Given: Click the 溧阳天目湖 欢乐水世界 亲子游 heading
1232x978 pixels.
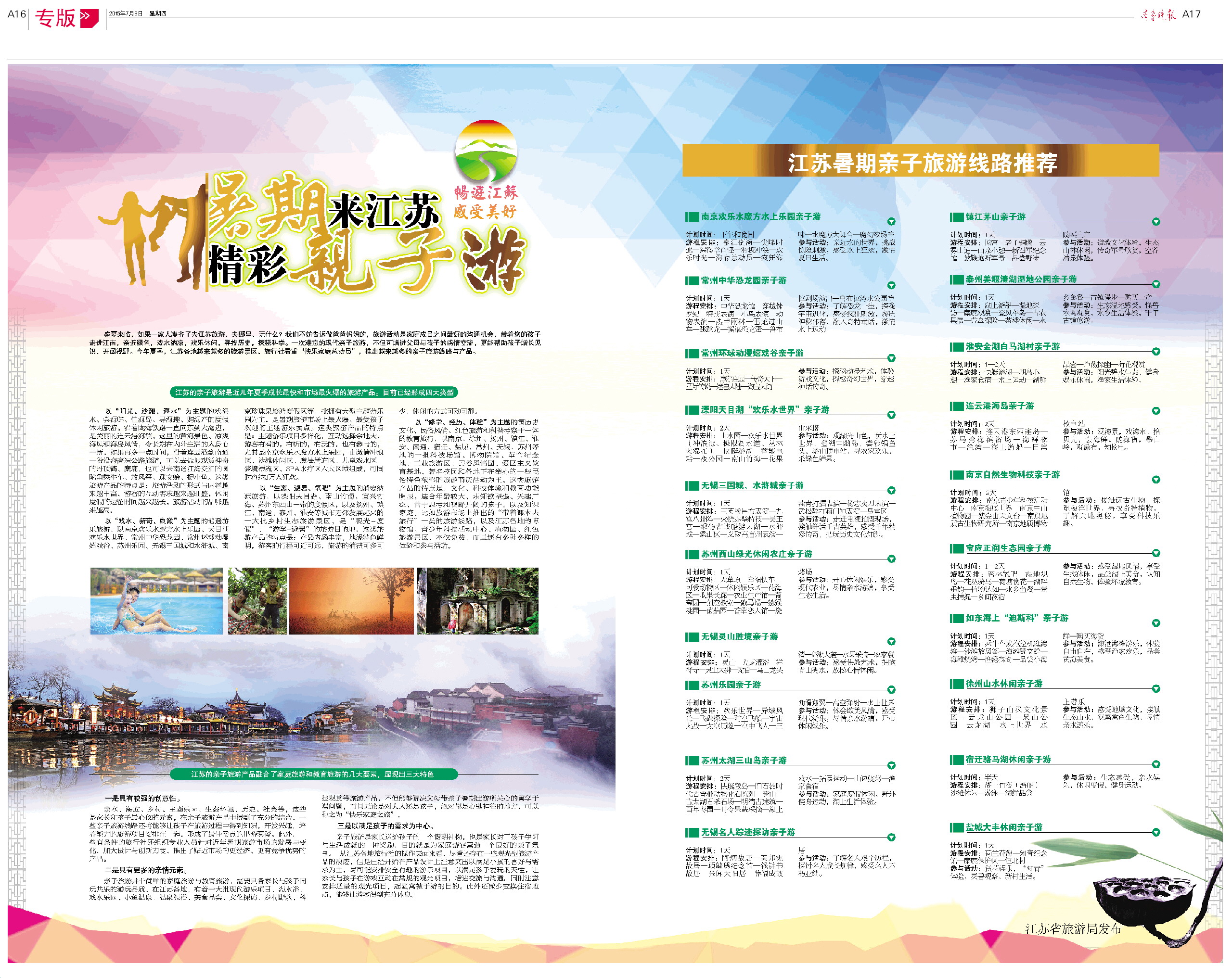Looking at the screenshot, I should click(765, 409).
